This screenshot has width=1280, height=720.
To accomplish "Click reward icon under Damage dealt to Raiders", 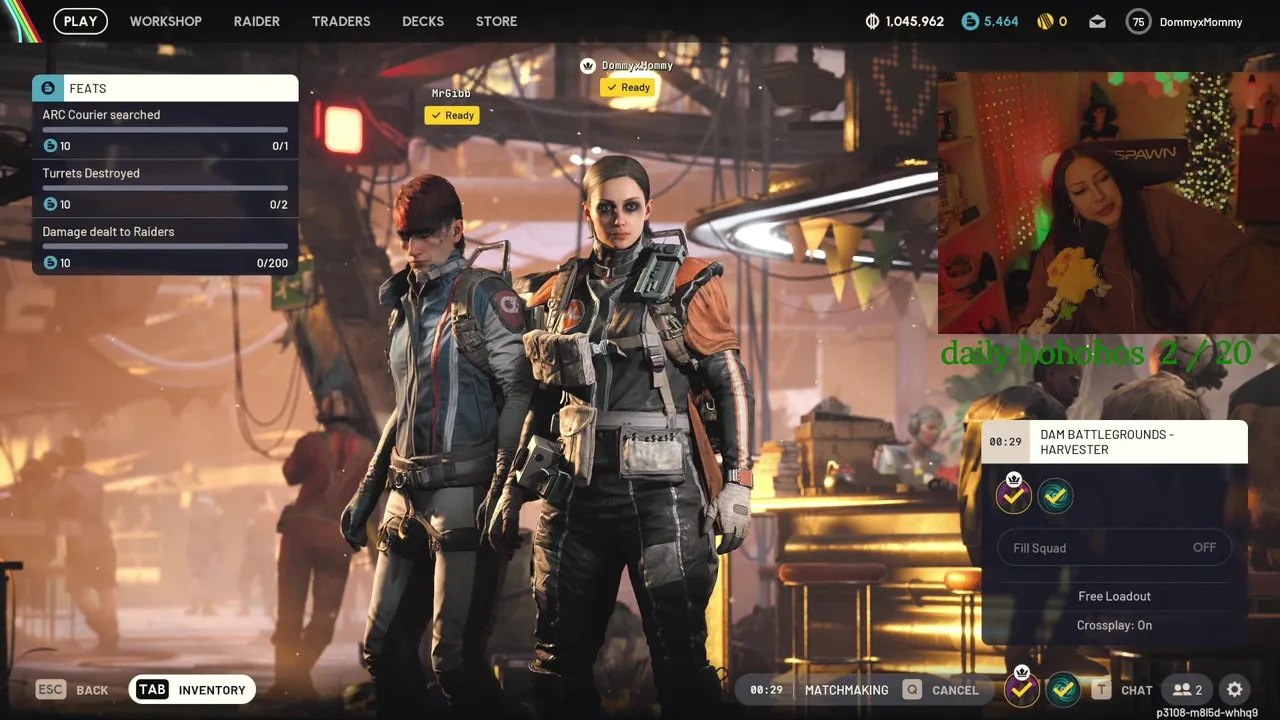I will click(x=50, y=263).
